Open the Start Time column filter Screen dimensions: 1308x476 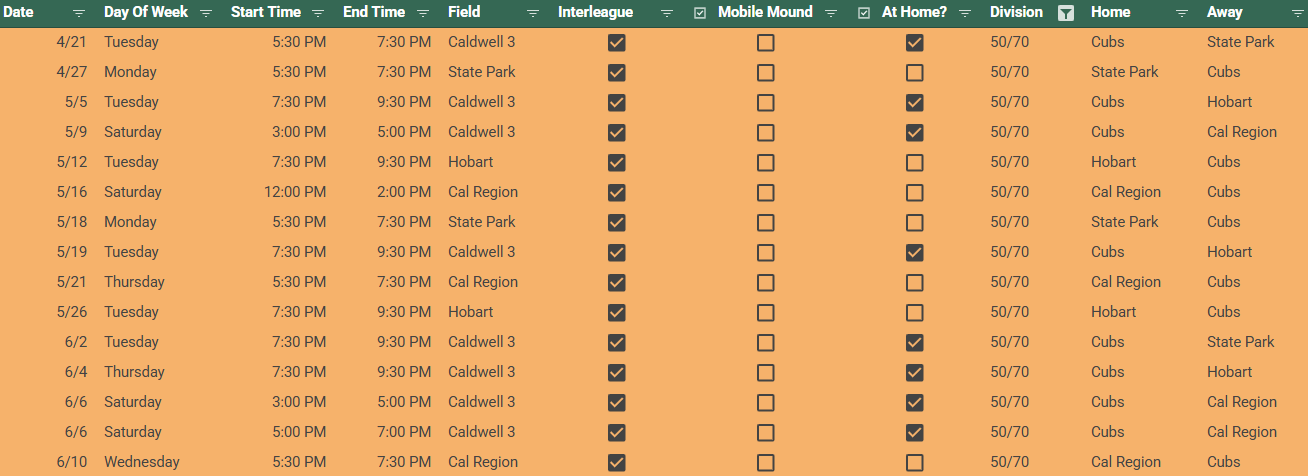pos(318,13)
